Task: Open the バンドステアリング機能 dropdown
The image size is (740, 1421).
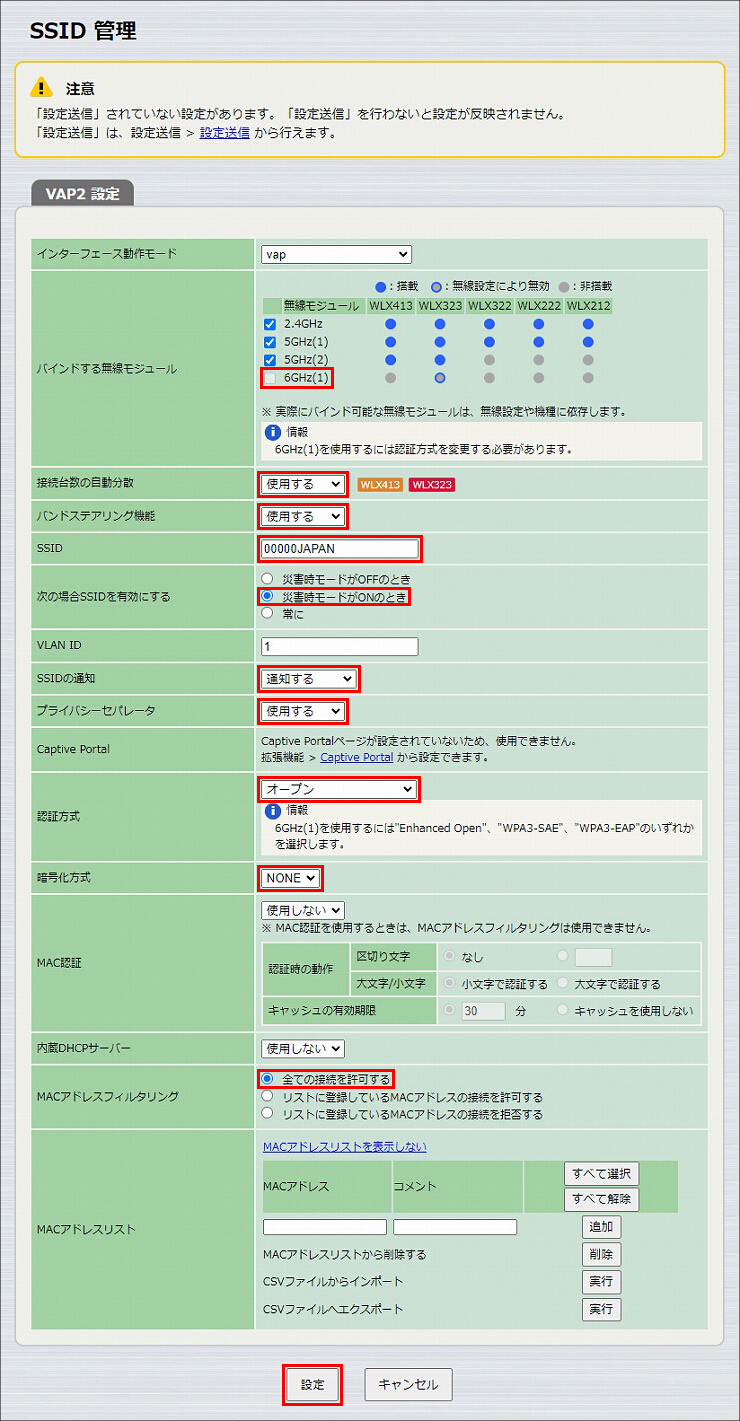Action: [x=303, y=517]
